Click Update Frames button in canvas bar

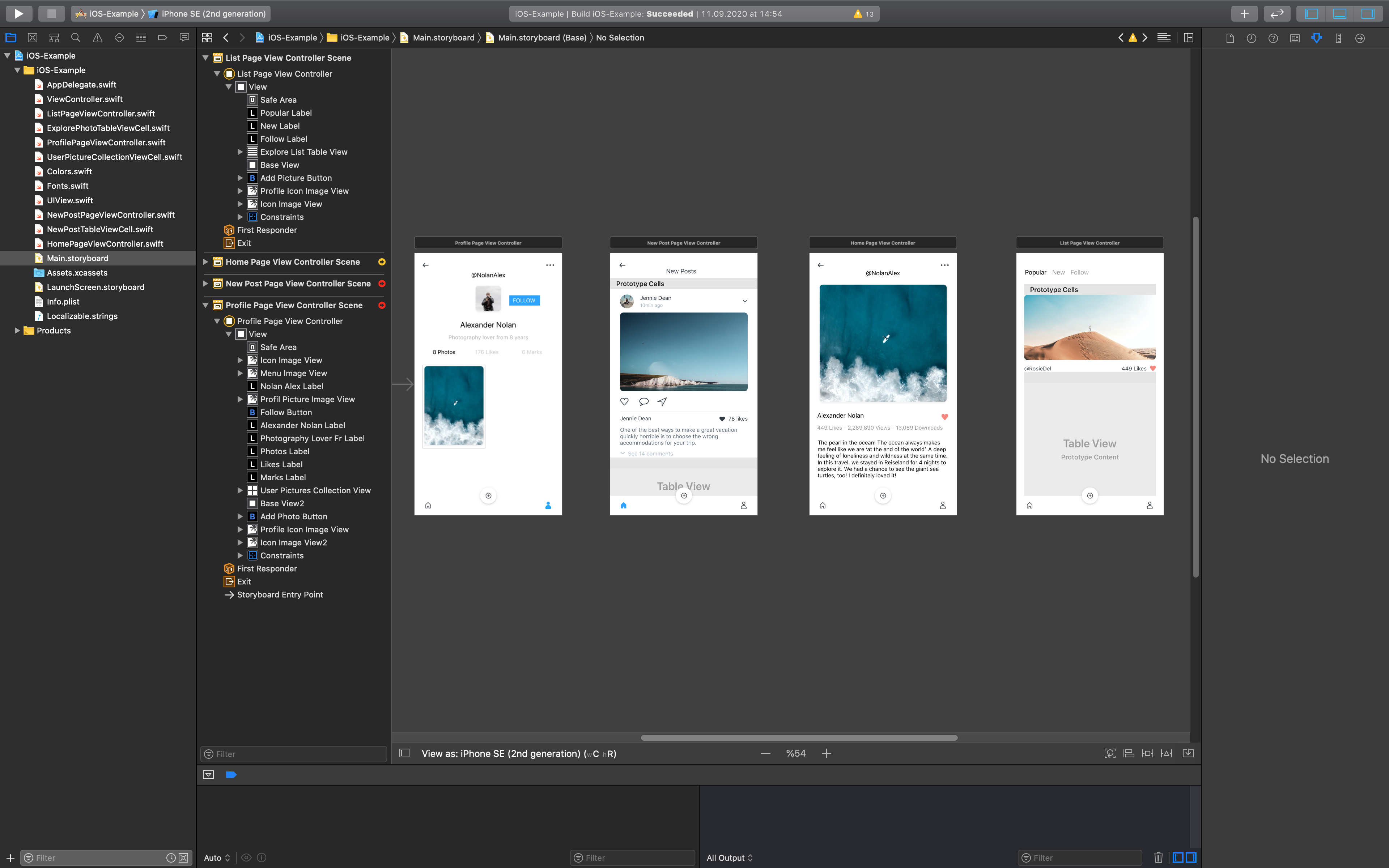tap(1110, 753)
